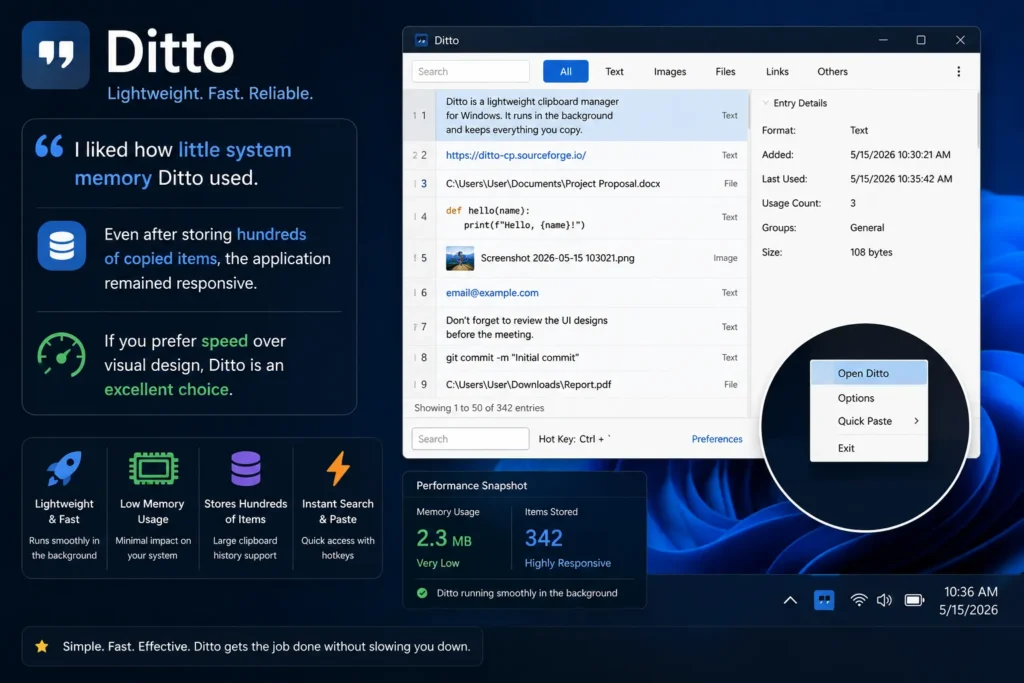Select the screenshot thumbnail in entry 5
The width and height of the screenshot is (1024, 683).
(460, 259)
